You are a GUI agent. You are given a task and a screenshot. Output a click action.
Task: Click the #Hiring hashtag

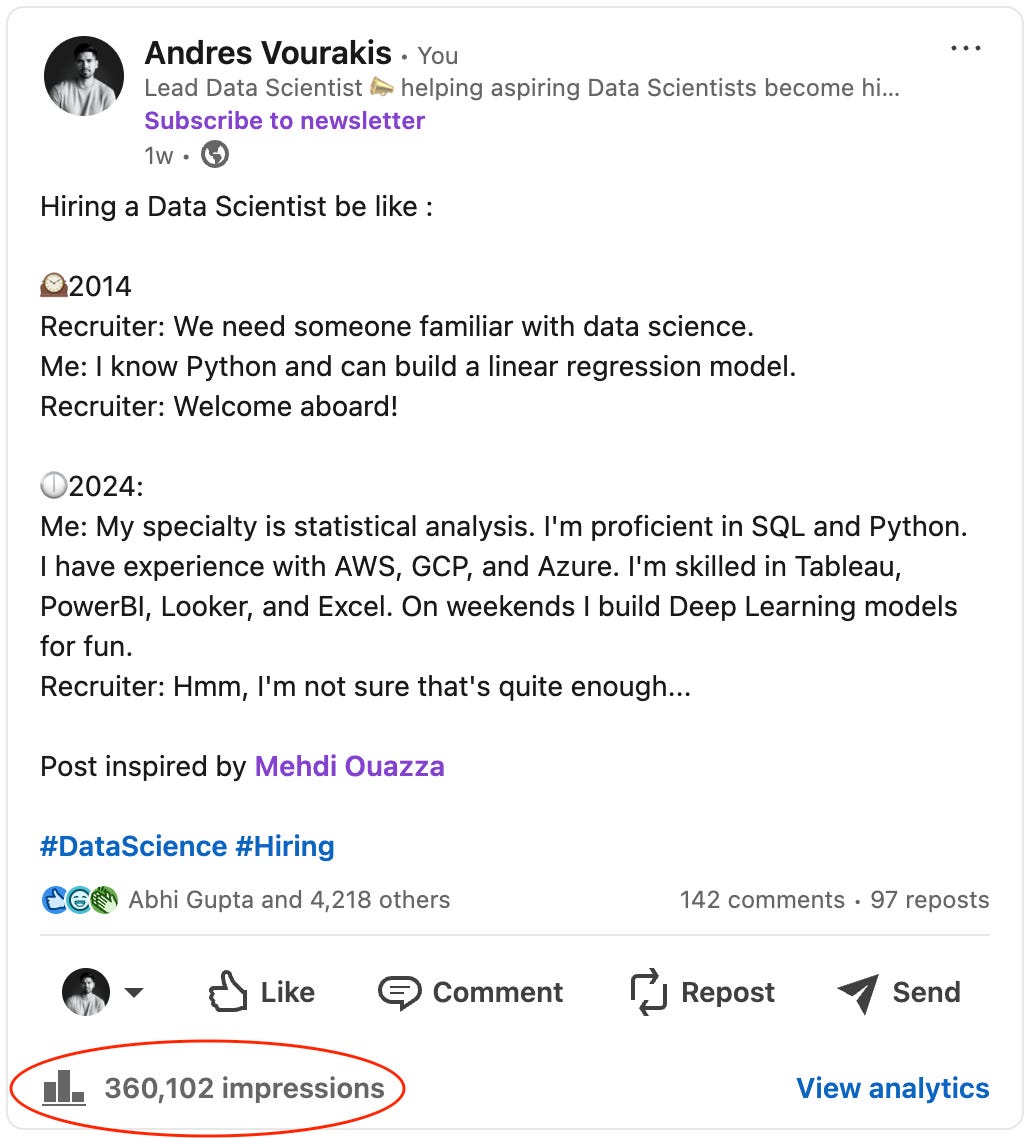(285, 846)
